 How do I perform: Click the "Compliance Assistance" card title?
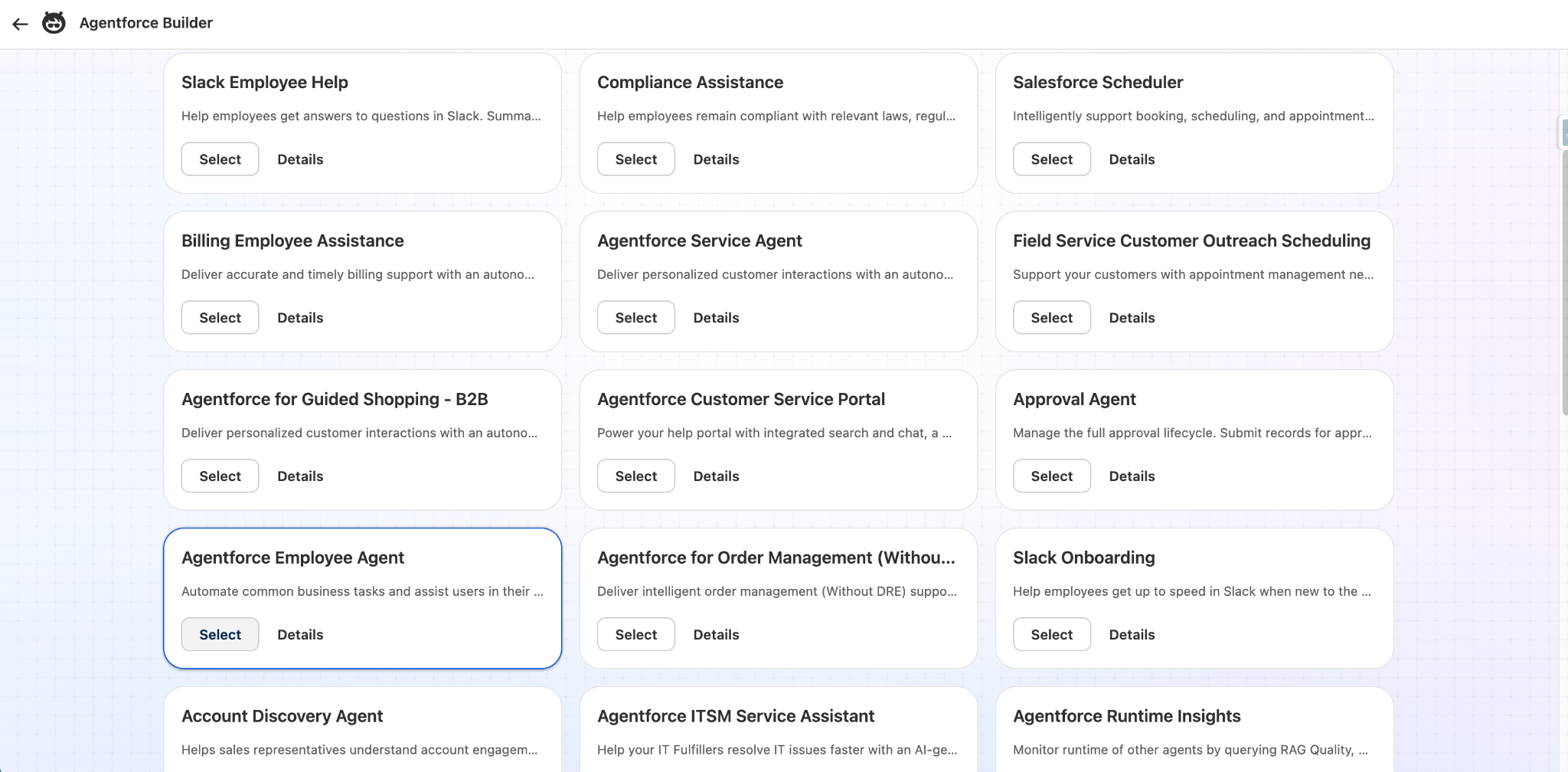pyautogui.click(x=690, y=83)
